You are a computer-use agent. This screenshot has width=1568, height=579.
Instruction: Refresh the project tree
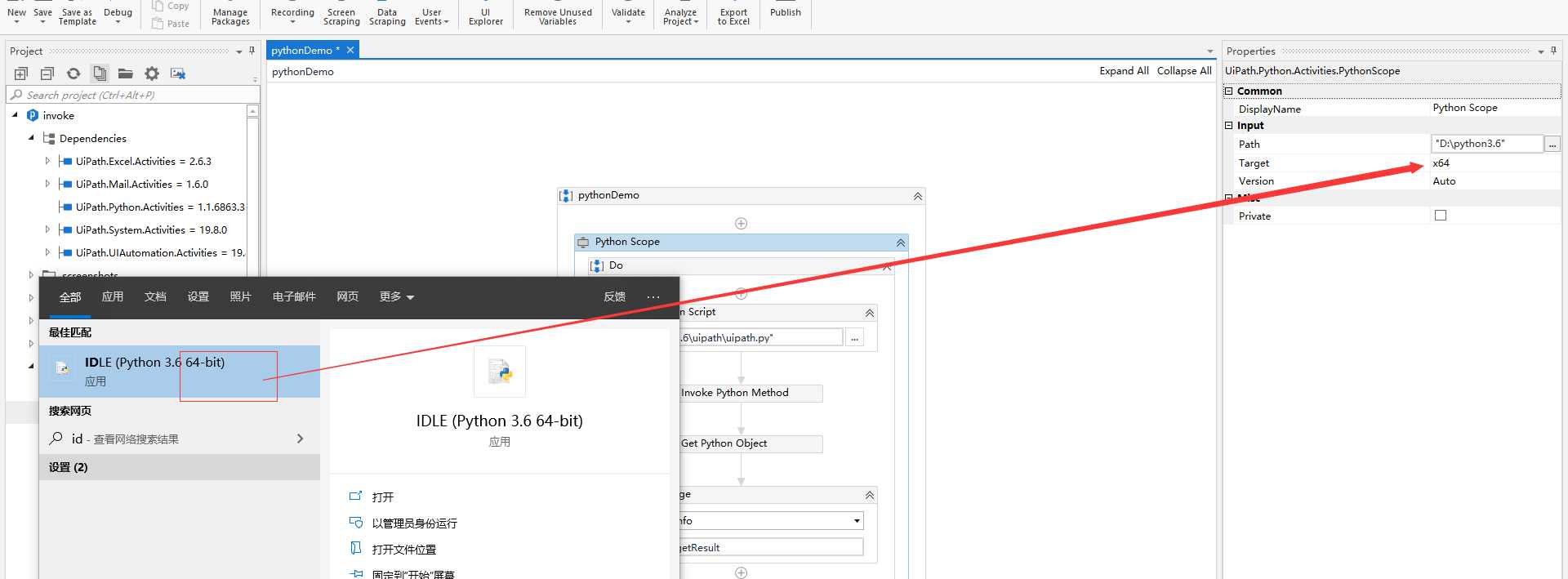73,73
